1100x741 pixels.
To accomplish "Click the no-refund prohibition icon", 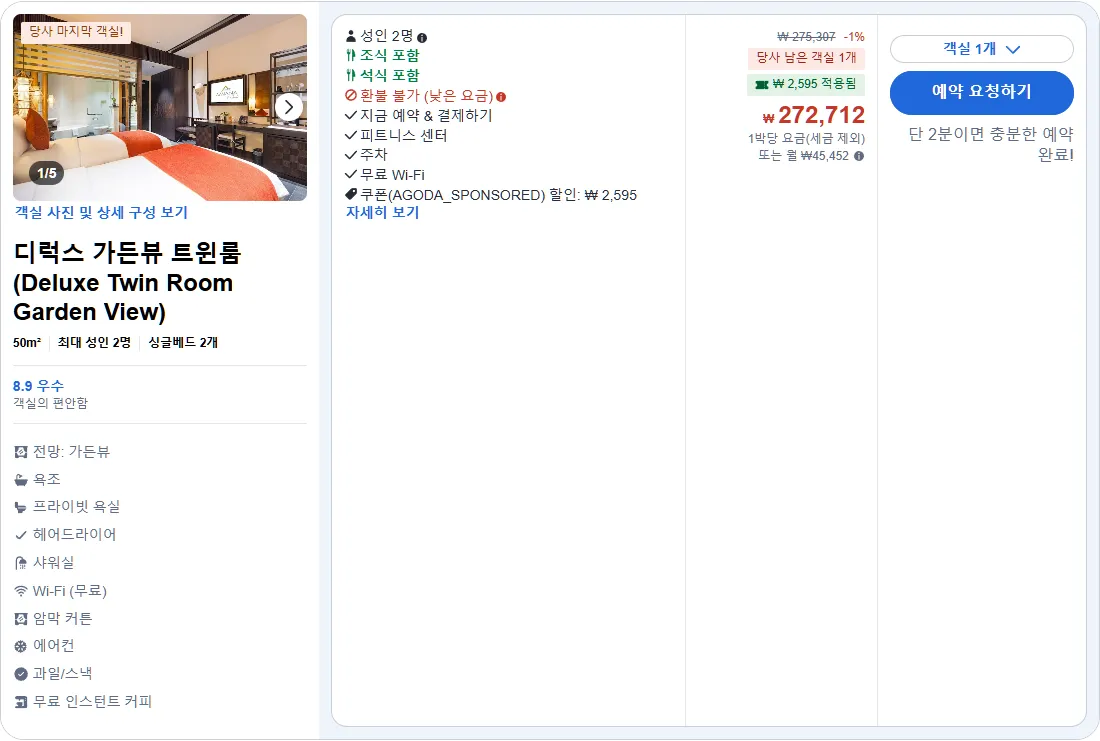I will pyautogui.click(x=351, y=95).
